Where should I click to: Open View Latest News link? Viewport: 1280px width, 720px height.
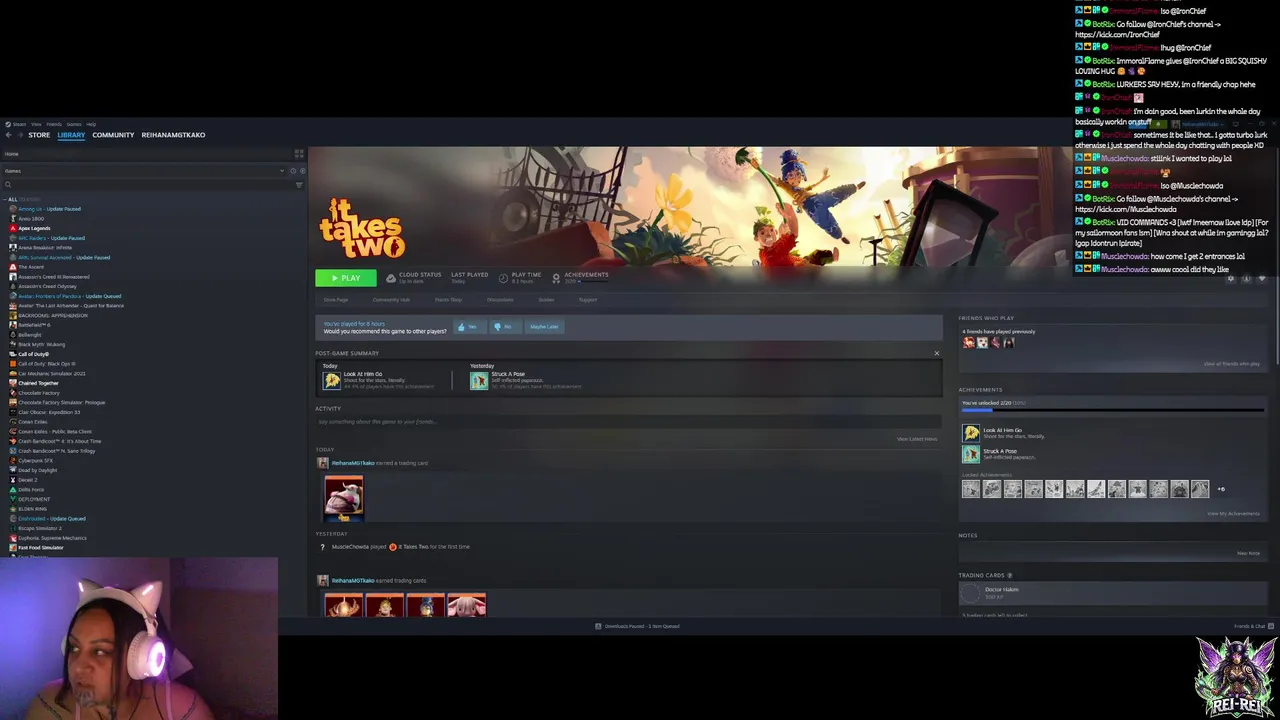(x=917, y=439)
